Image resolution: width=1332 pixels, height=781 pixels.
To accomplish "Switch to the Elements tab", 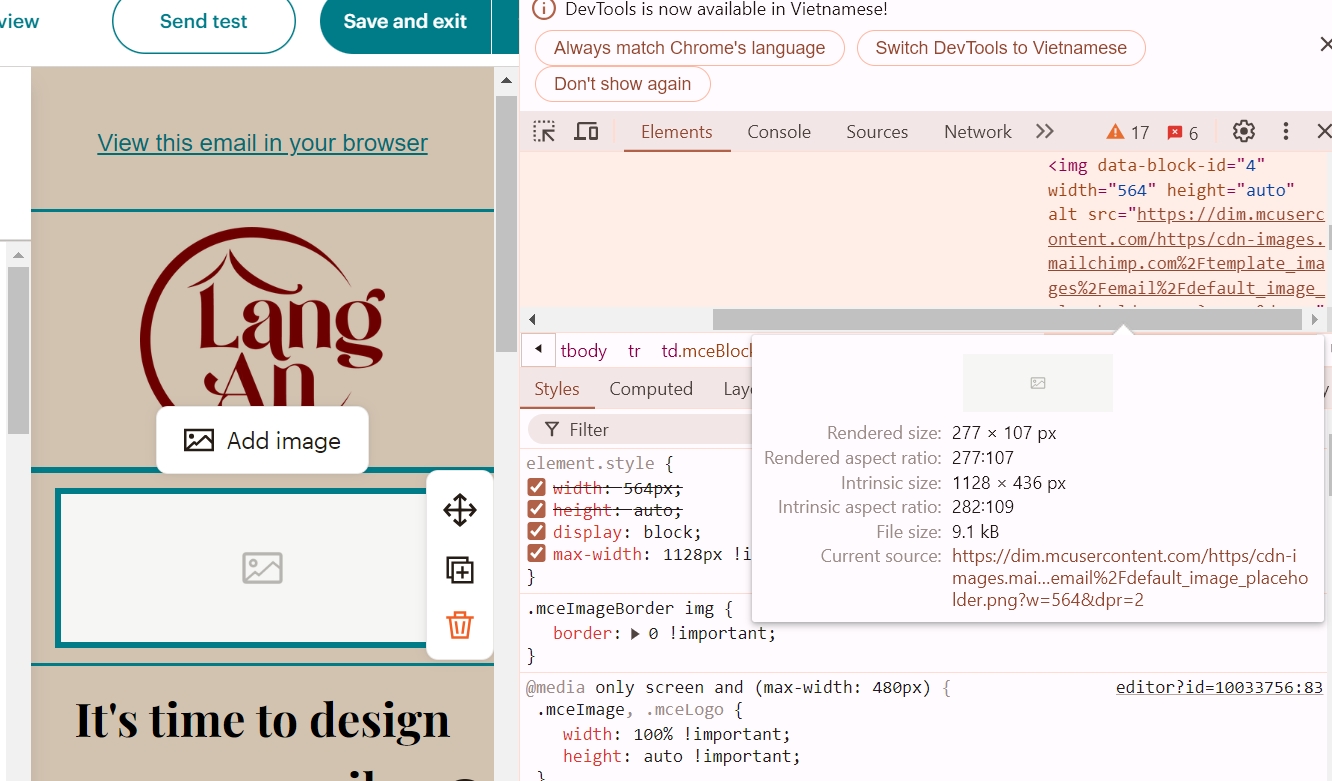I will [x=677, y=132].
